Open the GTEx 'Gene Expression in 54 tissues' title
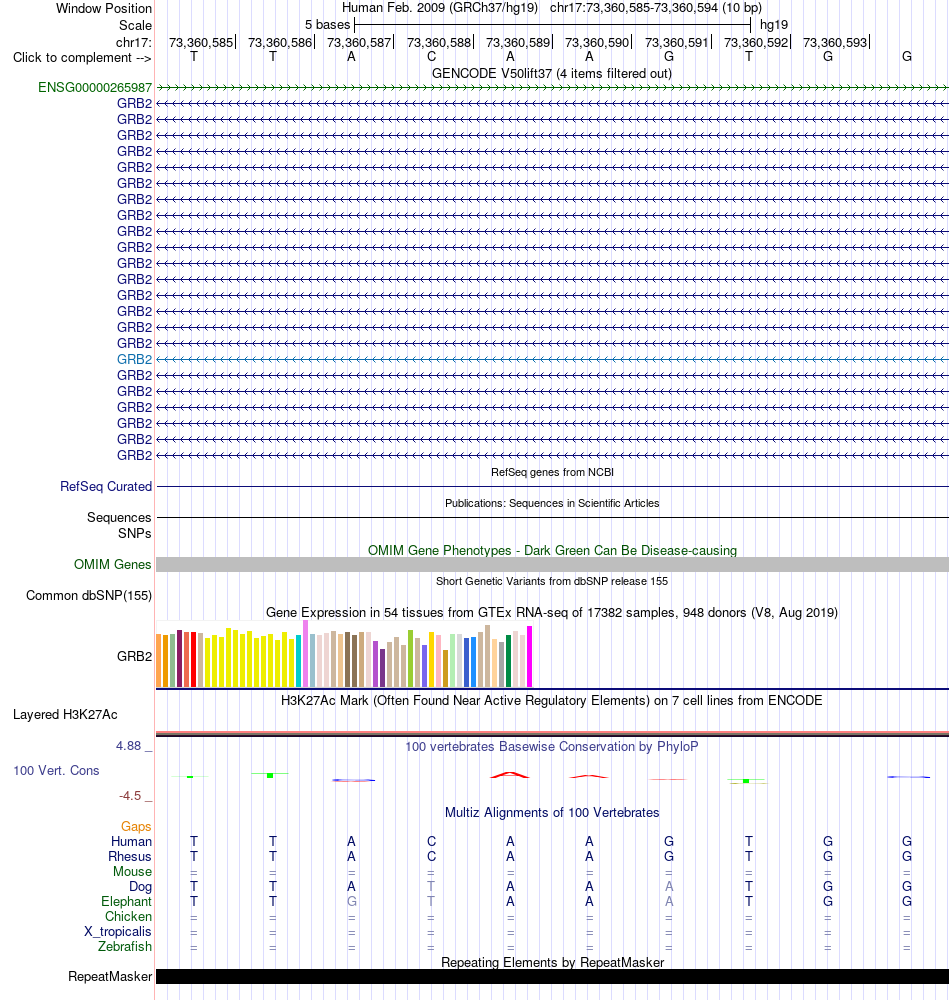Screen dimensions: 950x1000 click(x=552, y=613)
